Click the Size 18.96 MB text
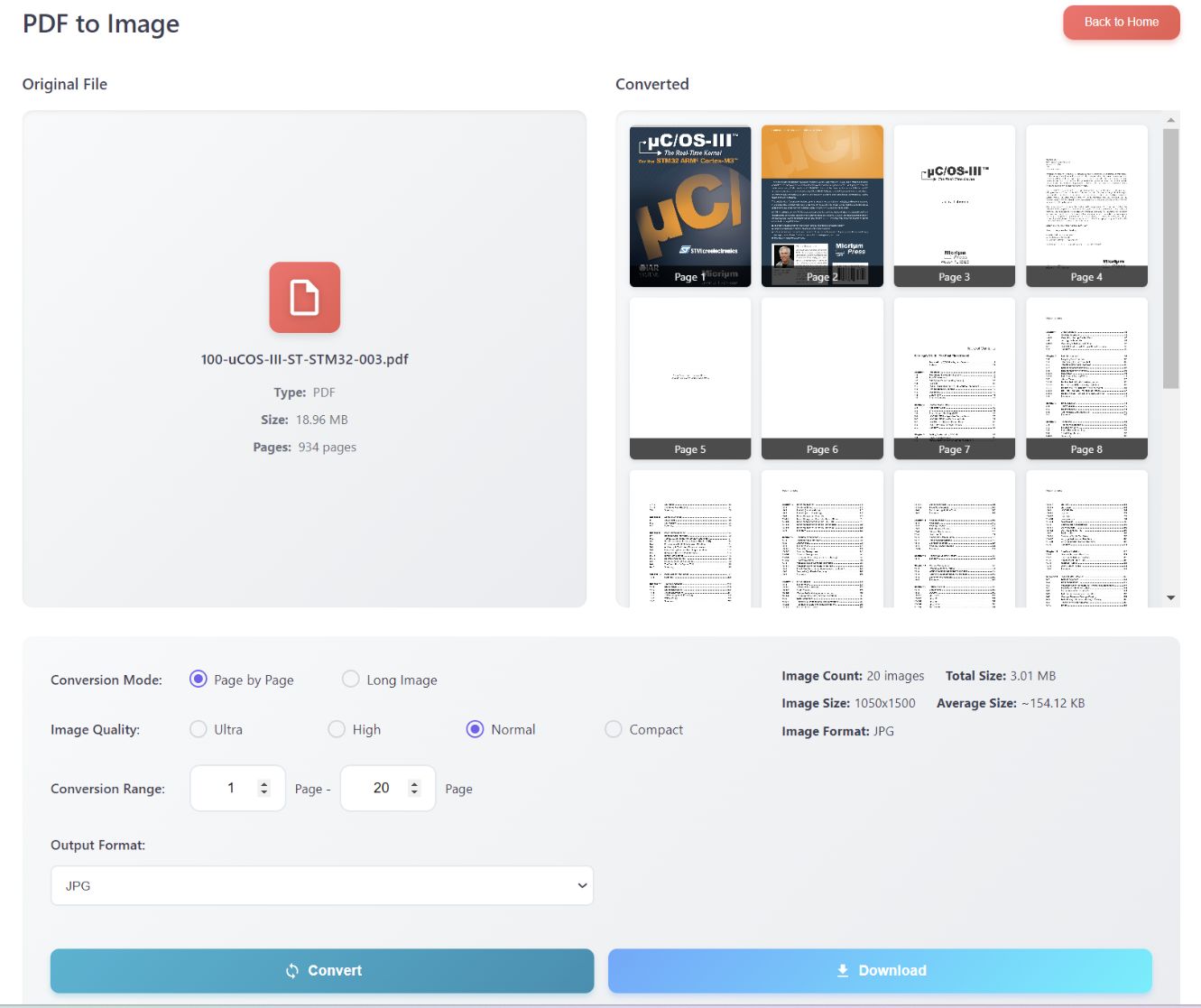The width and height of the screenshot is (1201, 1008). tap(304, 420)
